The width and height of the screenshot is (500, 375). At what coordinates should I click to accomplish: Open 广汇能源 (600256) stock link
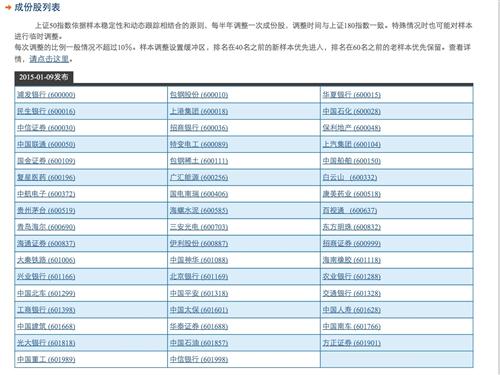[199, 177]
